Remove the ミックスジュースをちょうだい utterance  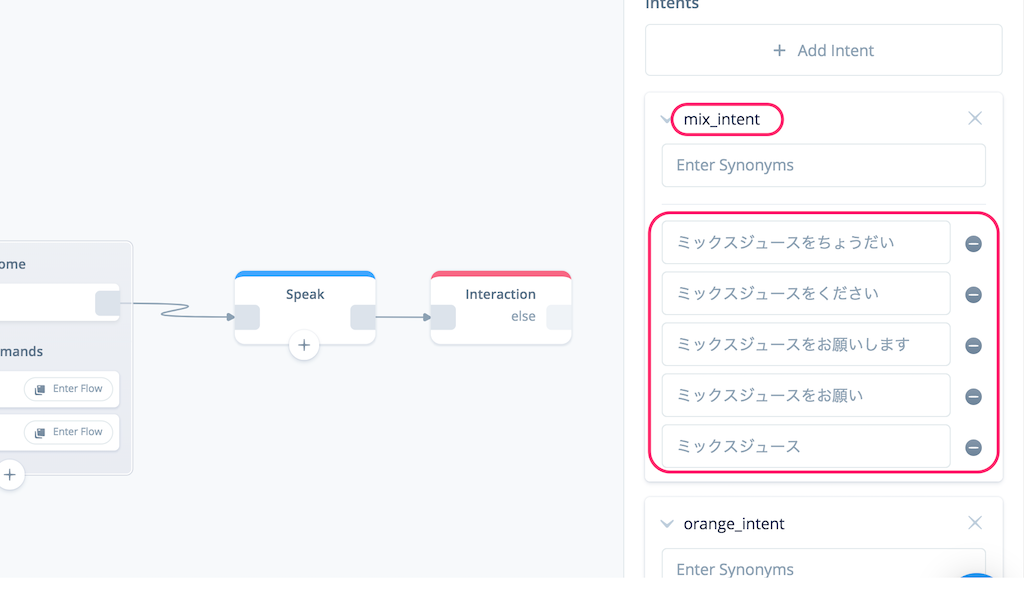click(973, 244)
